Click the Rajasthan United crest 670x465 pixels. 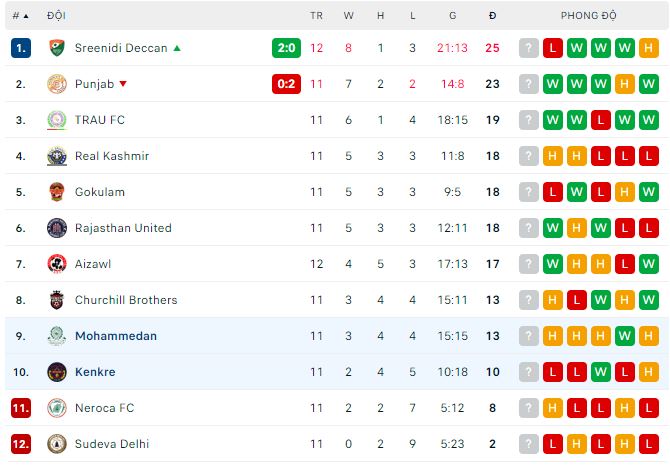57,228
